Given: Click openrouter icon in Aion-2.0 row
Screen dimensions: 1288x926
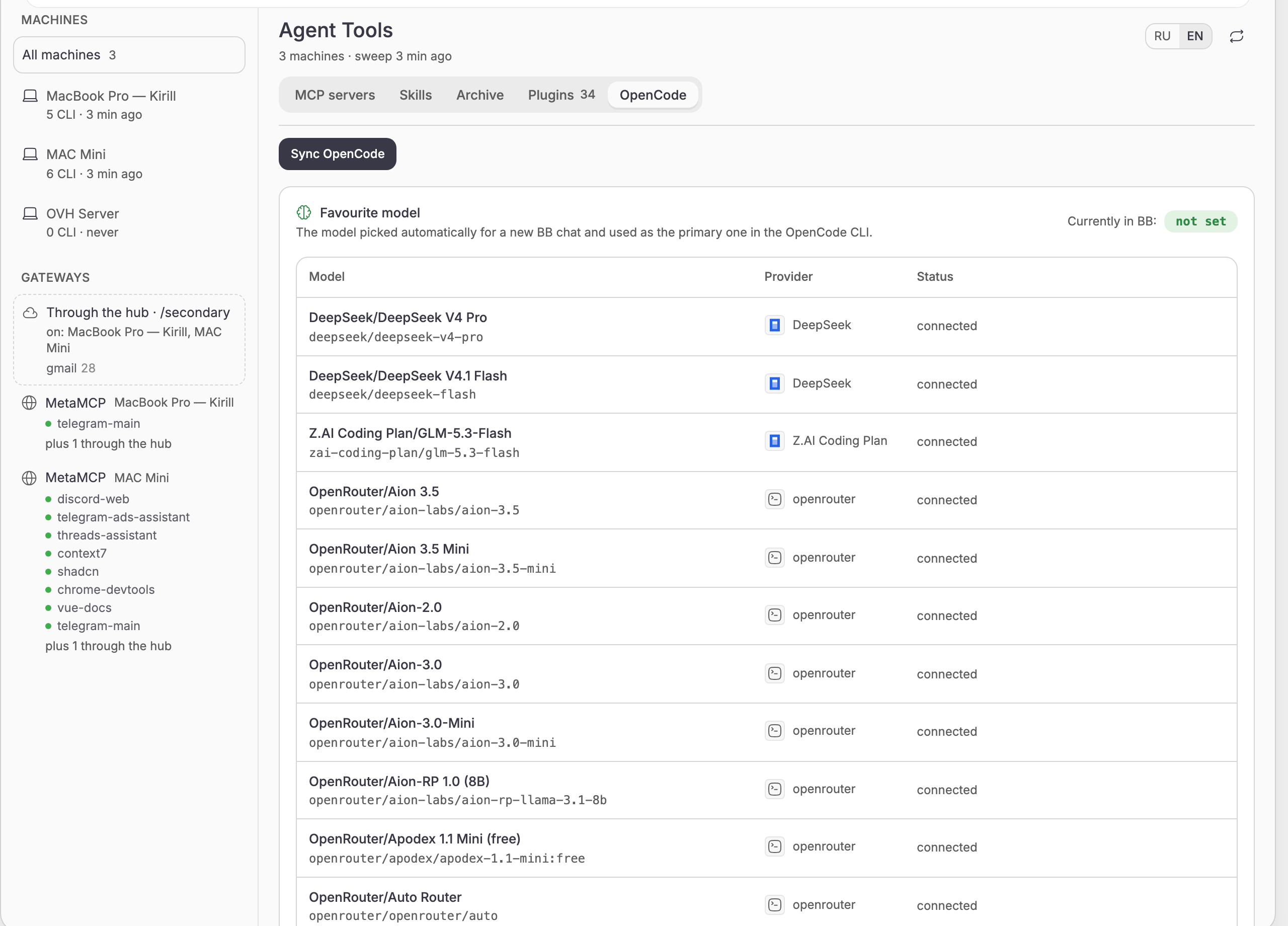Looking at the screenshot, I should [775, 615].
